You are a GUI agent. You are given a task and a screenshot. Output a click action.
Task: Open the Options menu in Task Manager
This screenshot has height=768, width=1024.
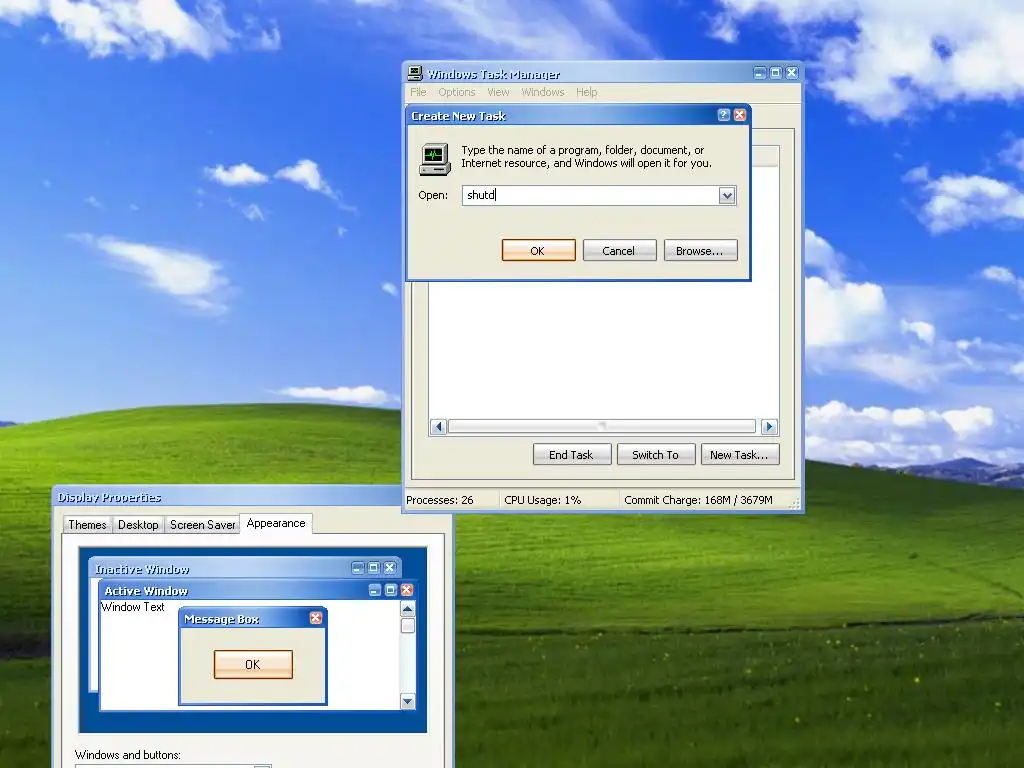[x=456, y=92]
